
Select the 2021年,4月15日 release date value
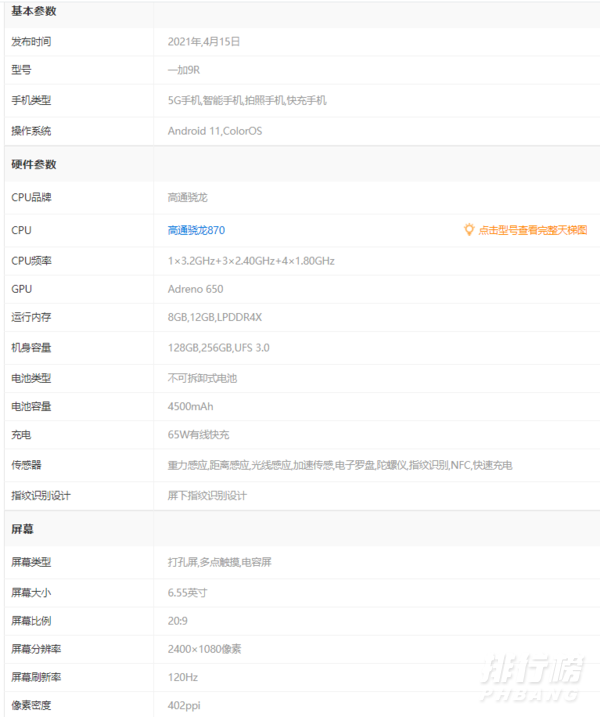[204, 42]
